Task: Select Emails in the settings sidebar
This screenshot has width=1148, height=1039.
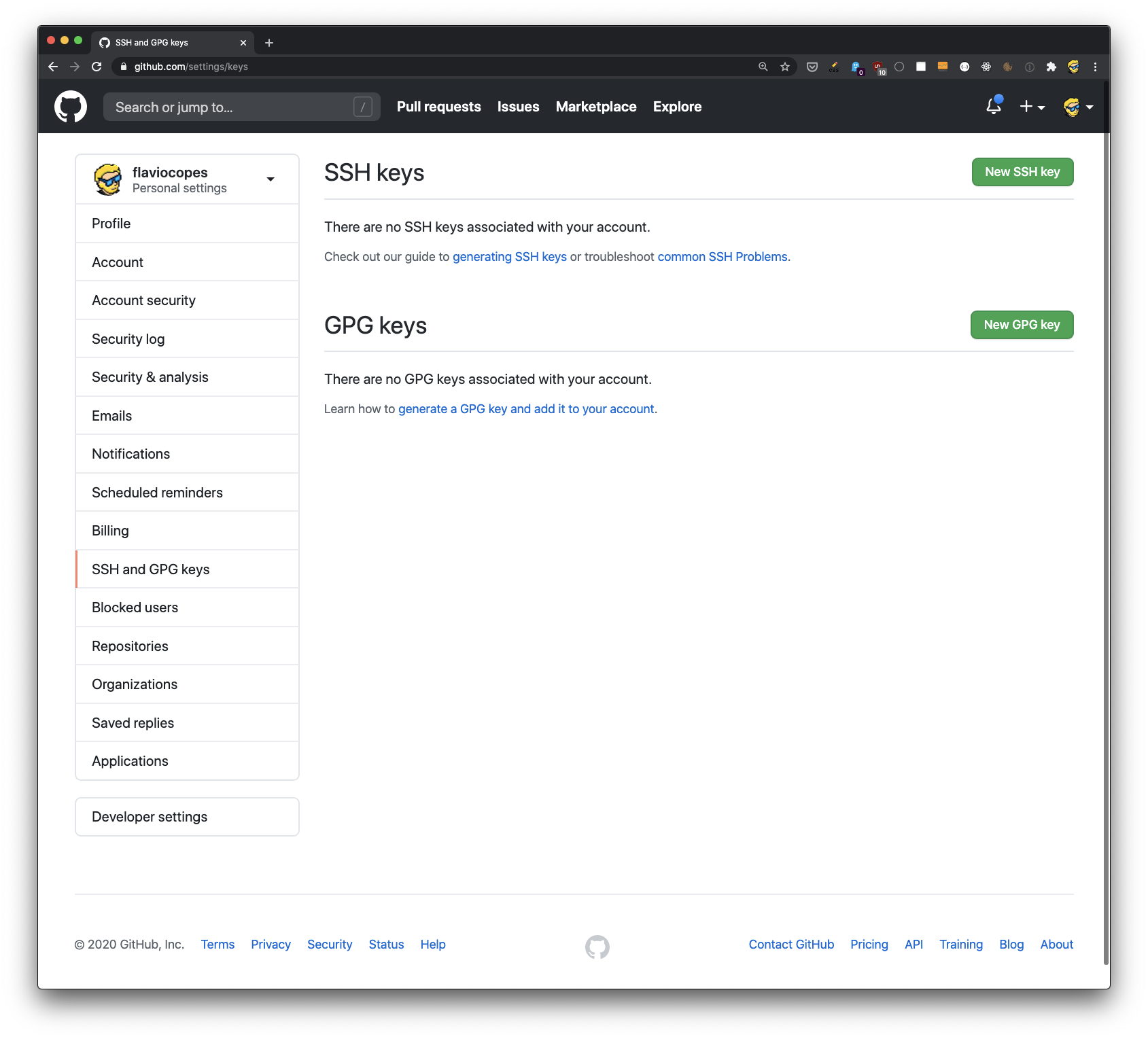Action: pyautogui.click(x=112, y=416)
